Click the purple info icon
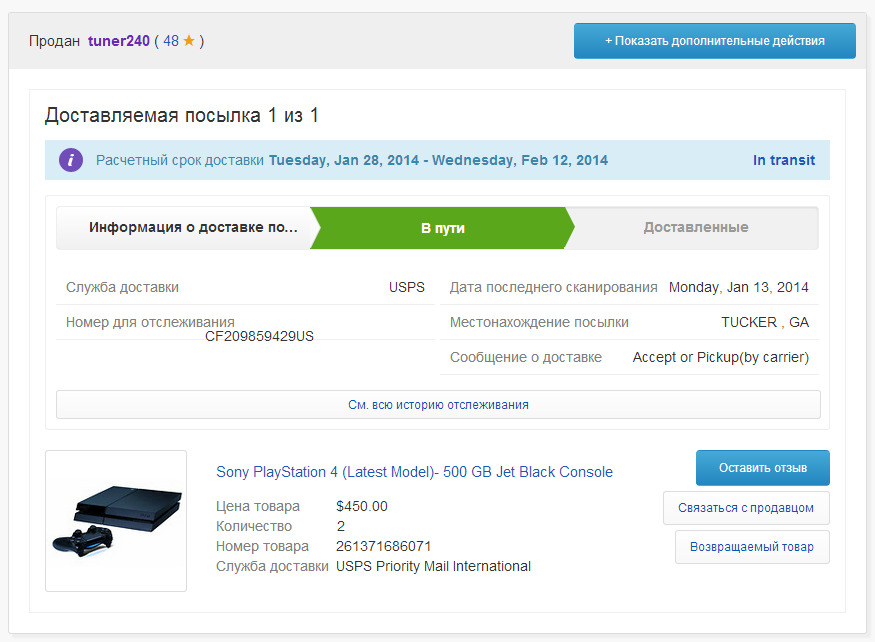This screenshot has width=875, height=642. [70, 160]
